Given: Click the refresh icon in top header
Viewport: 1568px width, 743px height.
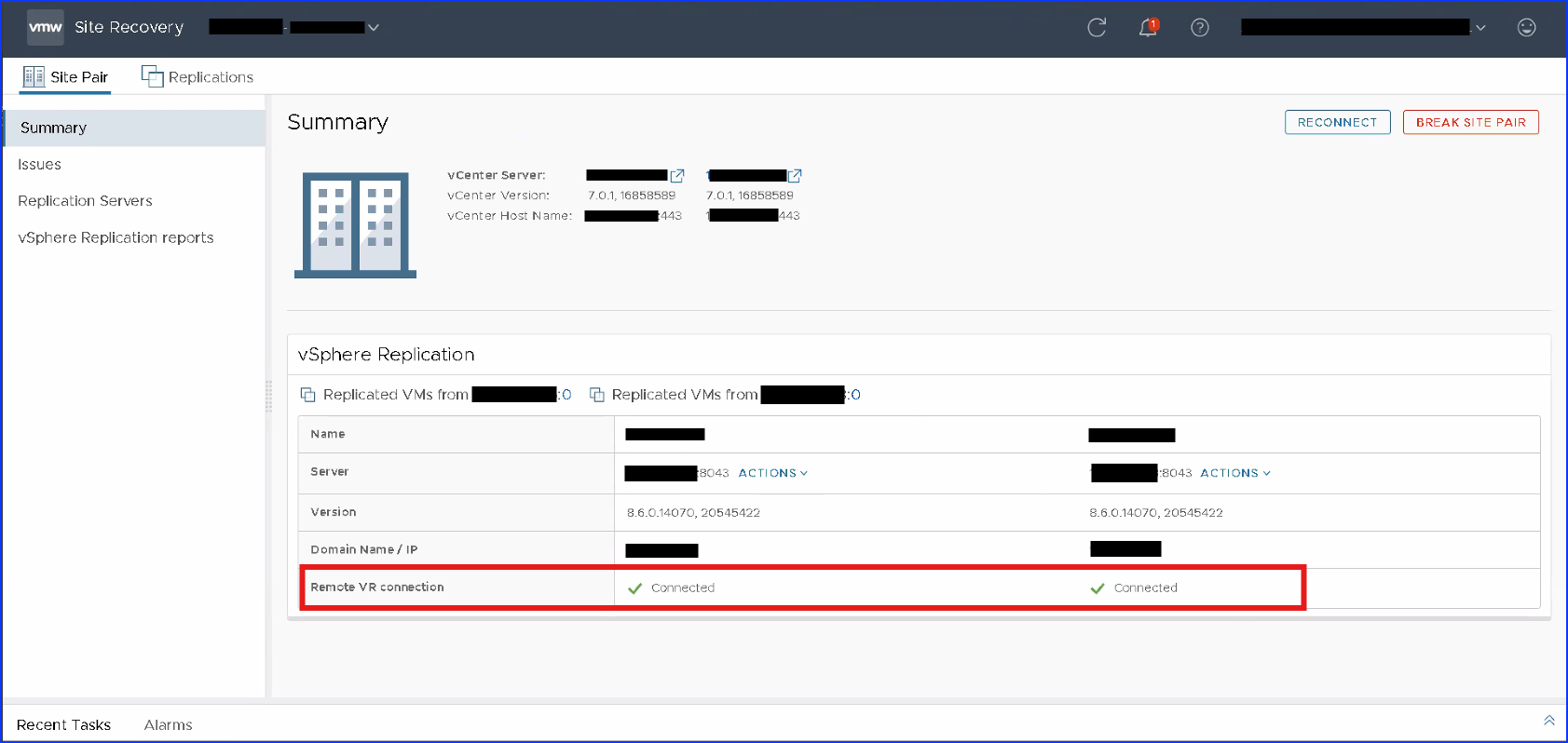Looking at the screenshot, I should pyautogui.click(x=1097, y=28).
